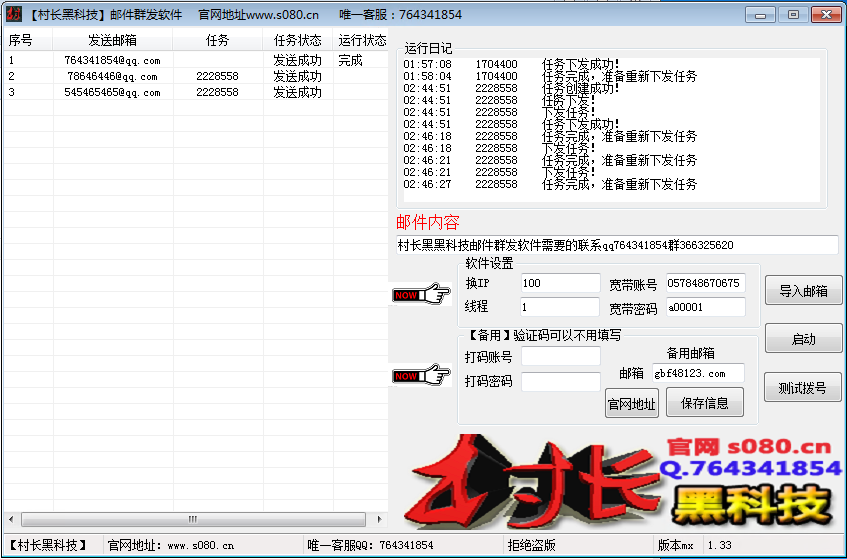
Task: Click 发送成功 status in row 3
Action: coord(297,92)
